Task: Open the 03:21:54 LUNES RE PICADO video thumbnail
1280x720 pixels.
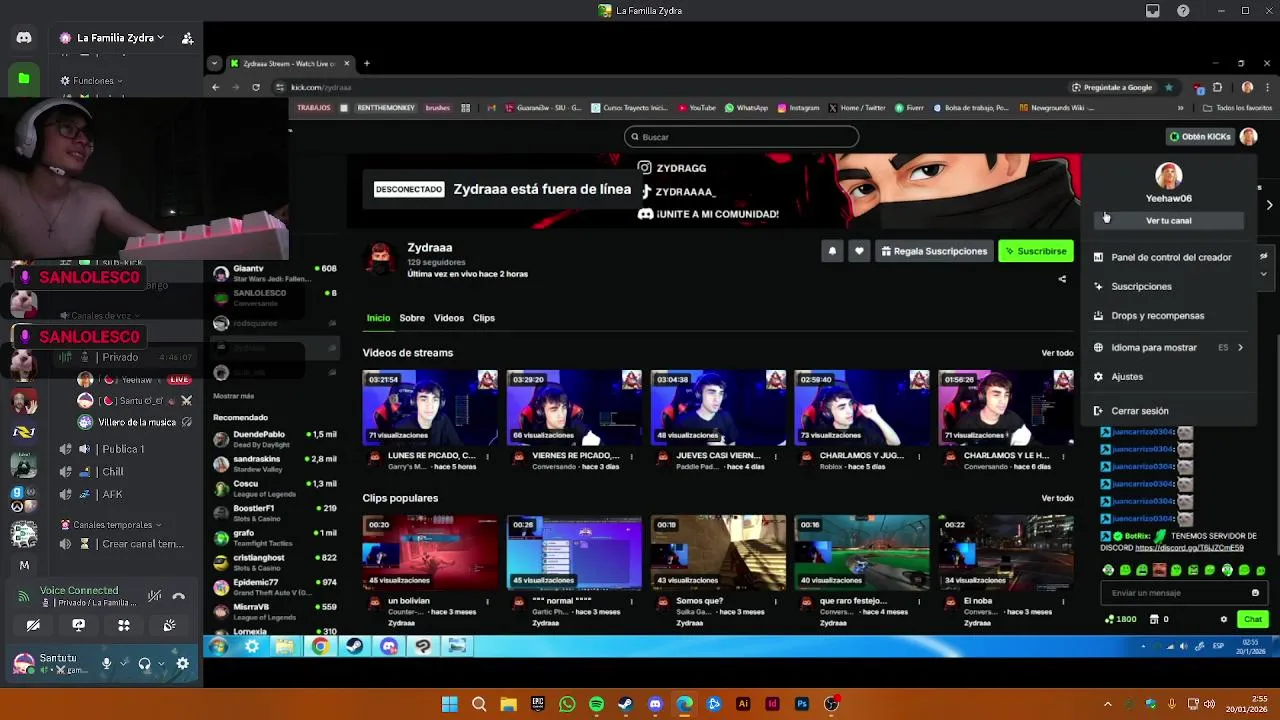Action: tap(430, 408)
